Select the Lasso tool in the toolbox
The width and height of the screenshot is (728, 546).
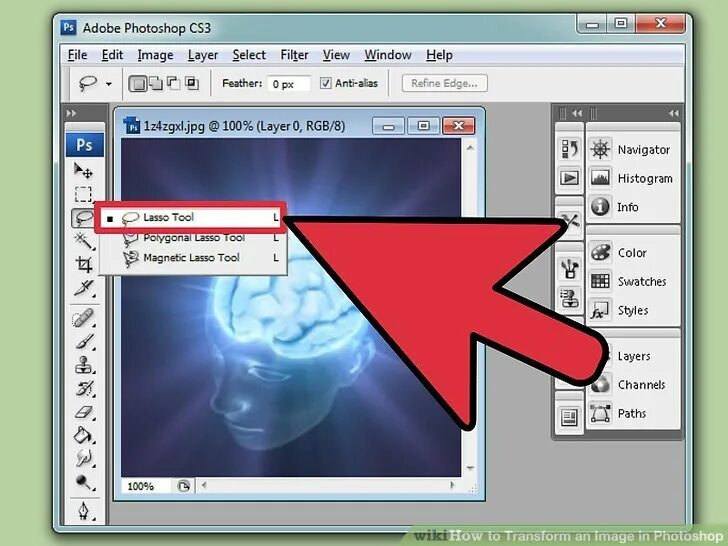pos(84,217)
